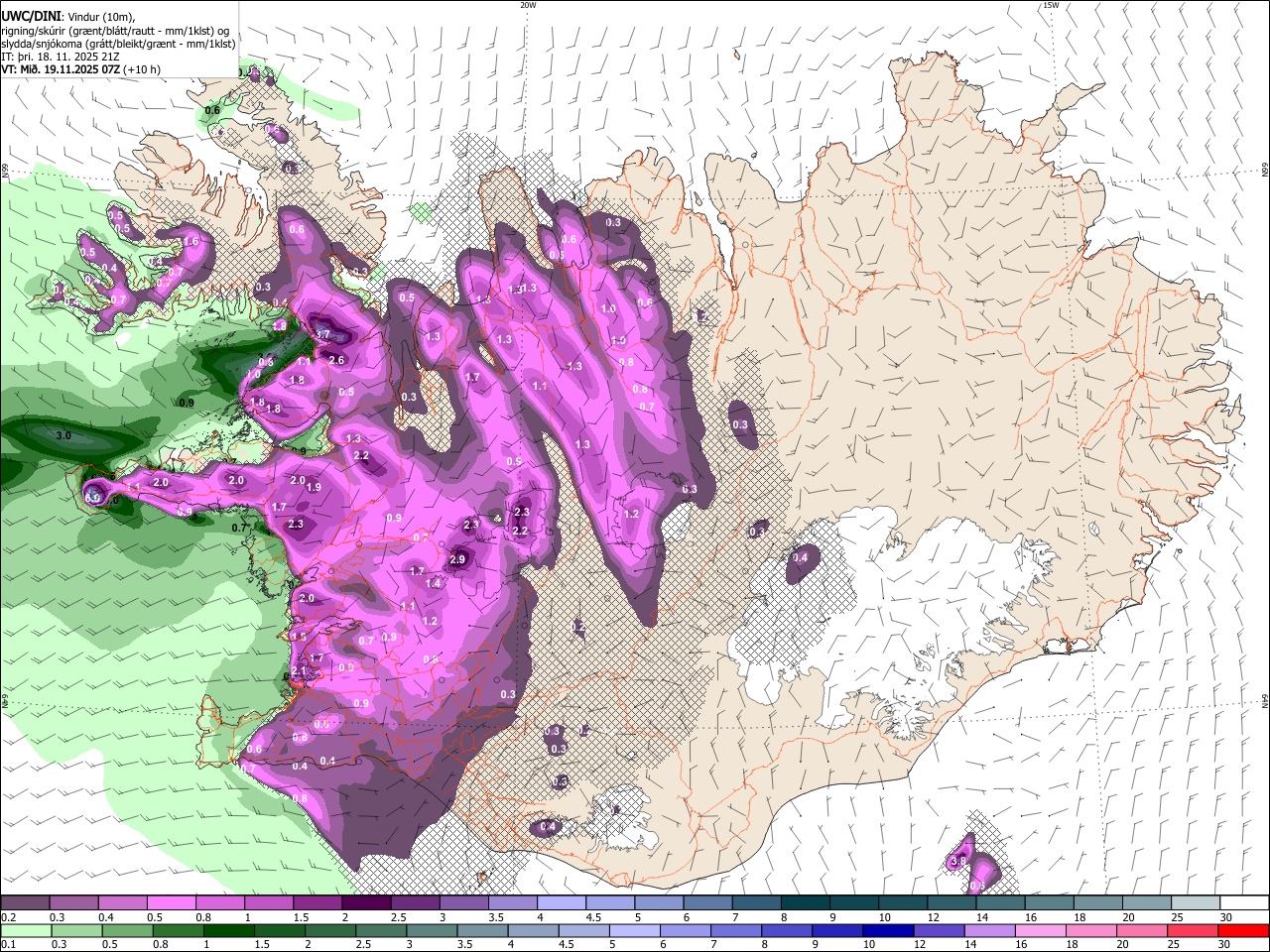Viewport: 1270px width, 952px height.
Task: Click the dark teal 8–9 legend swatch
Action: point(805,903)
